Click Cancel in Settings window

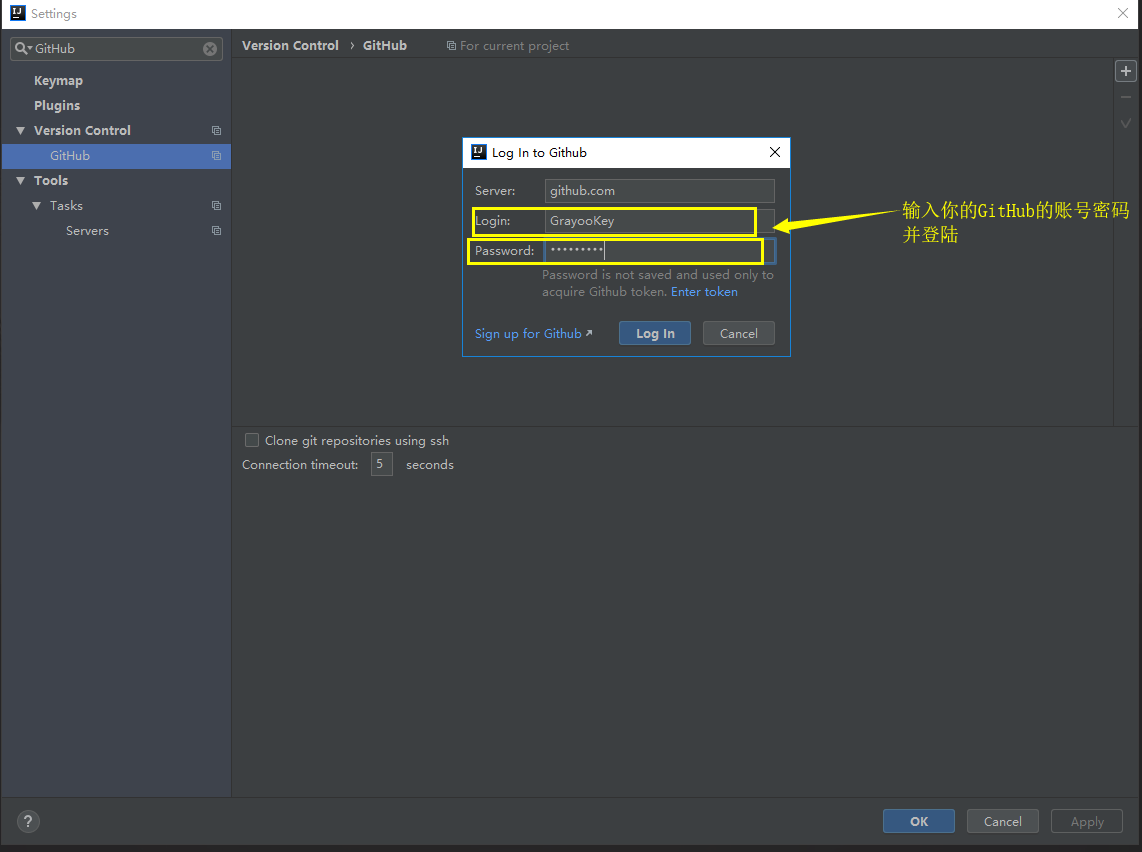1002,821
